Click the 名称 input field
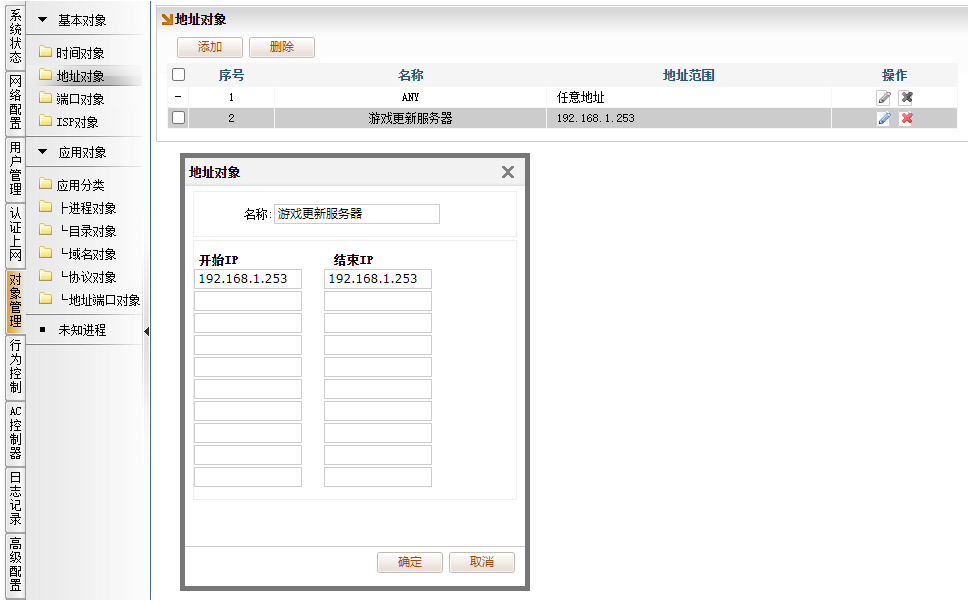This screenshot has width=968, height=604. (357, 214)
